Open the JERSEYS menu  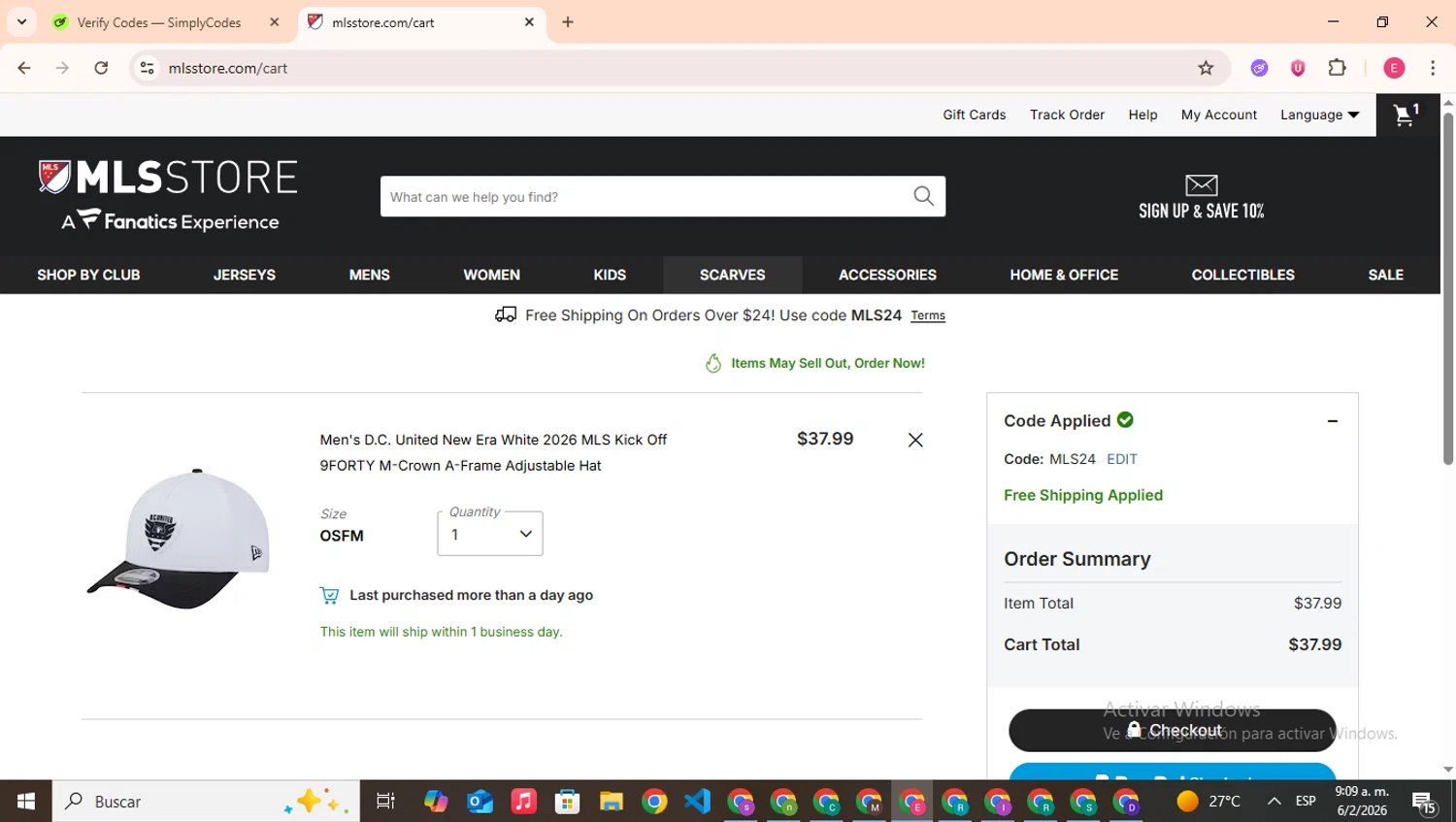[x=245, y=275]
